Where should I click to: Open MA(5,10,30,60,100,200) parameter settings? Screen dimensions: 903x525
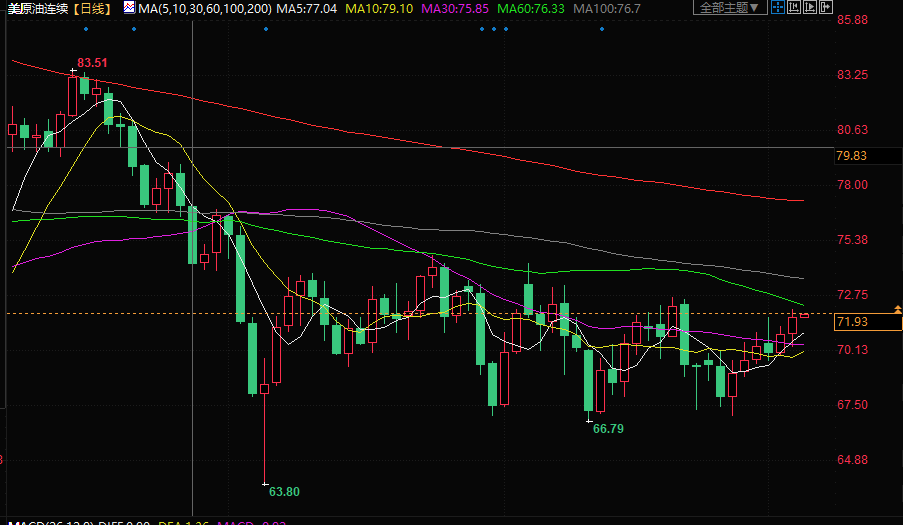[205, 8]
